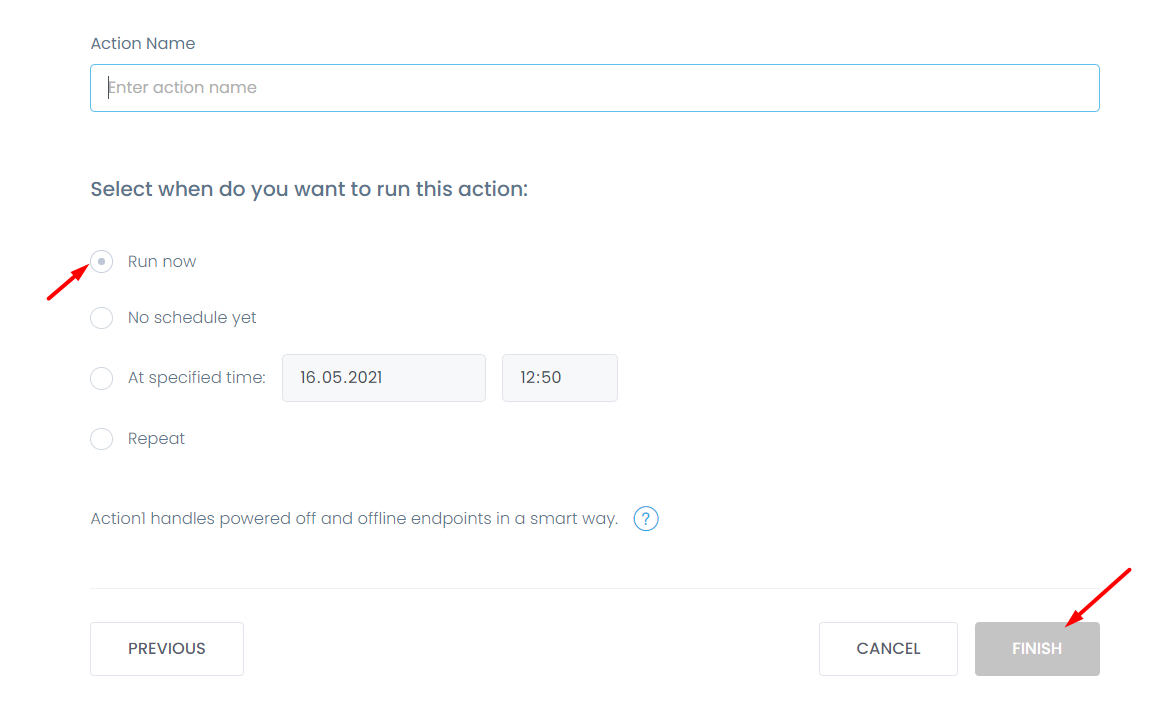The height and width of the screenshot is (701, 1168).
Task: Open the time field showing 12:50
Action: point(559,378)
